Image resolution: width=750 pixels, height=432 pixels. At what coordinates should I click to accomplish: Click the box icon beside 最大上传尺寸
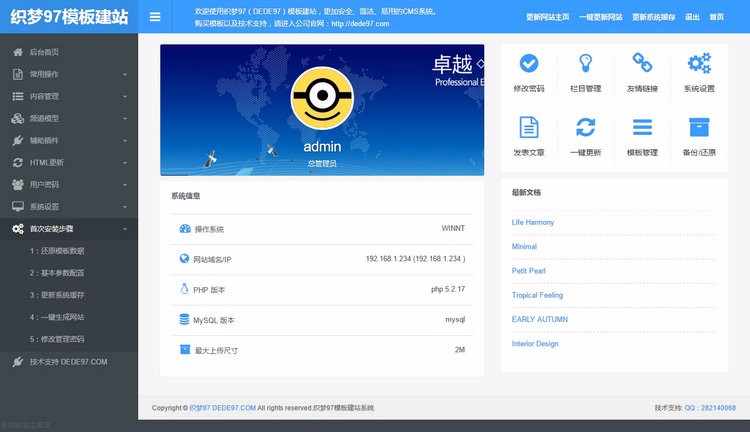tap(185, 349)
